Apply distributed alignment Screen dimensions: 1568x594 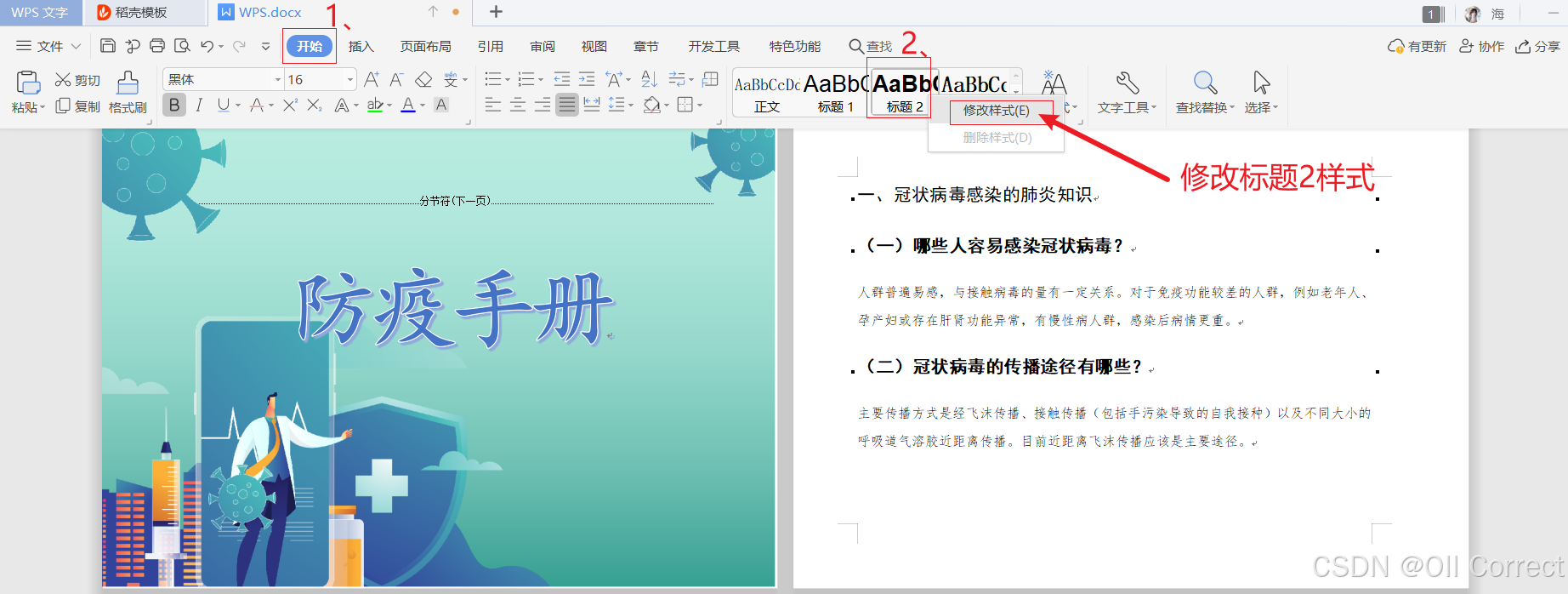pos(592,105)
